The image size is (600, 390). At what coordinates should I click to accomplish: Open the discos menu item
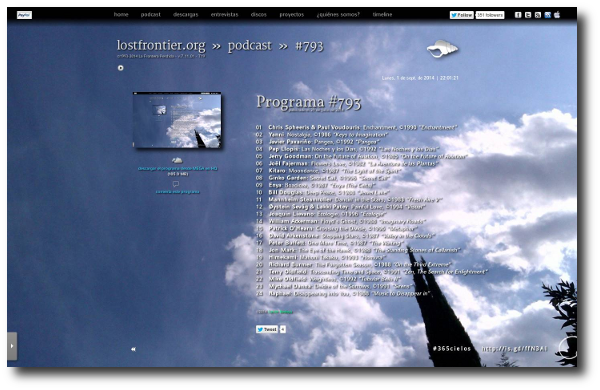pyautogui.click(x=259, y=15)
